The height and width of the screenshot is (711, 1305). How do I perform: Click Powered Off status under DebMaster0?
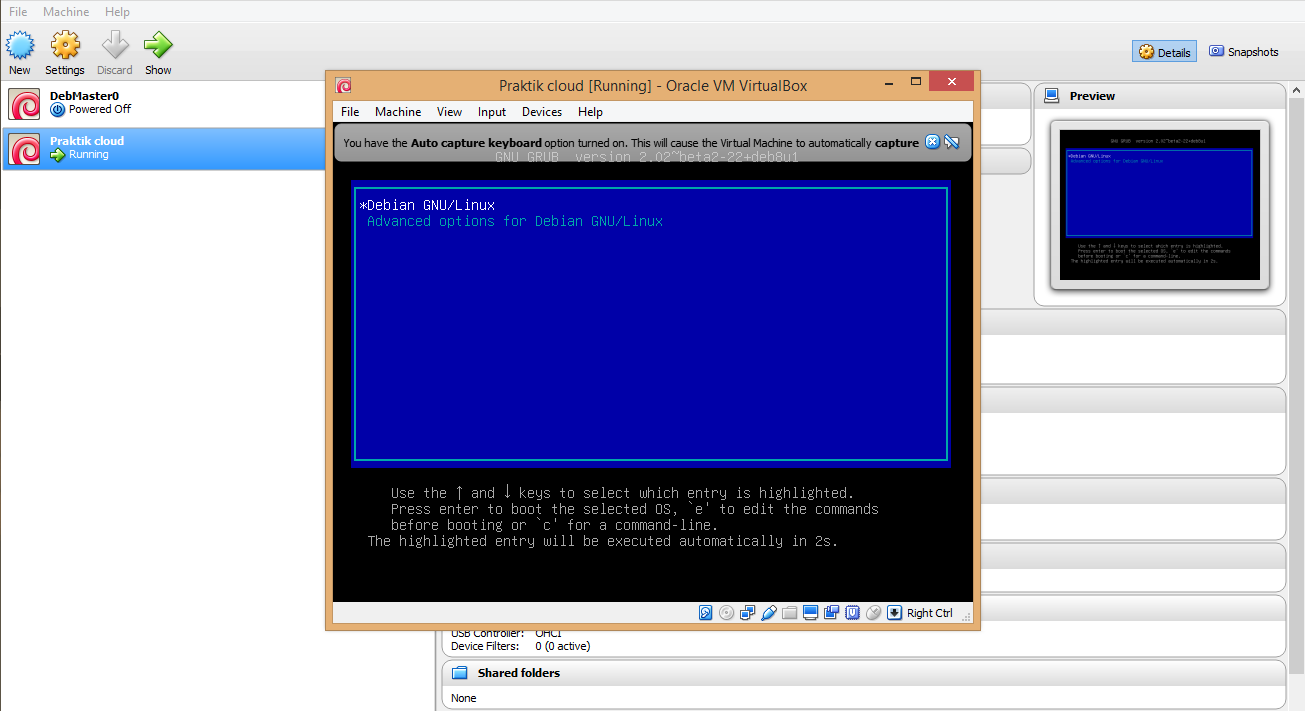(100, 110)
